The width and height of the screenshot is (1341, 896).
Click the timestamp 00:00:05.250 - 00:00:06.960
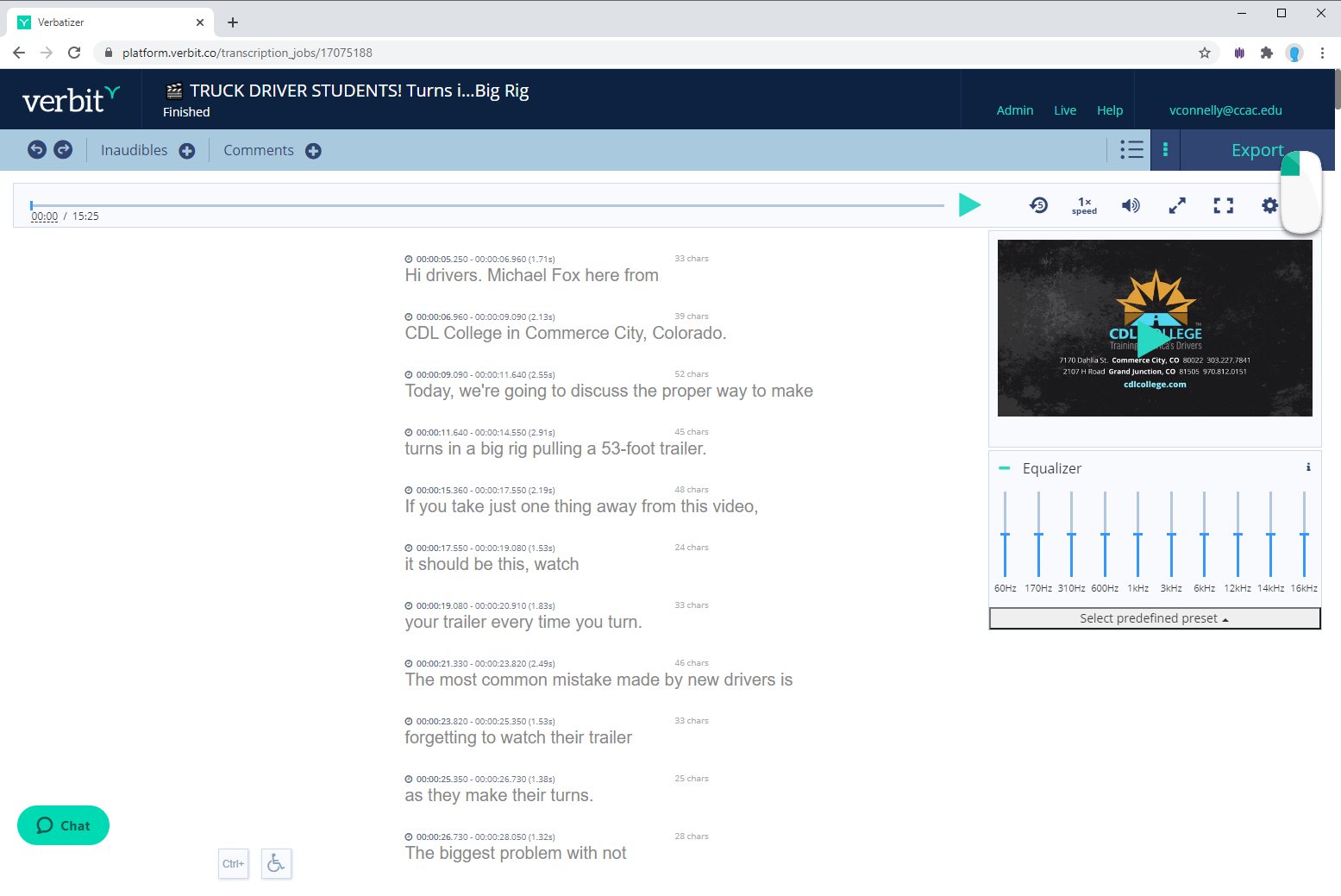479,259
